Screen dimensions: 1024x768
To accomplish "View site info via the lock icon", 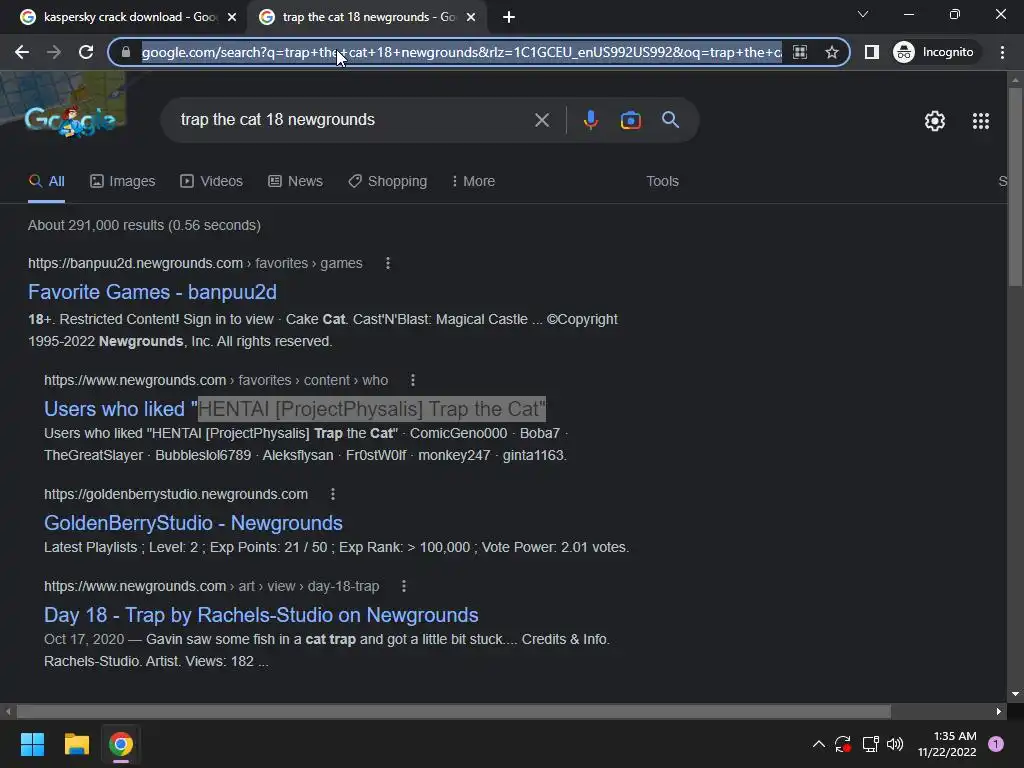I will [x=126, y=52].
